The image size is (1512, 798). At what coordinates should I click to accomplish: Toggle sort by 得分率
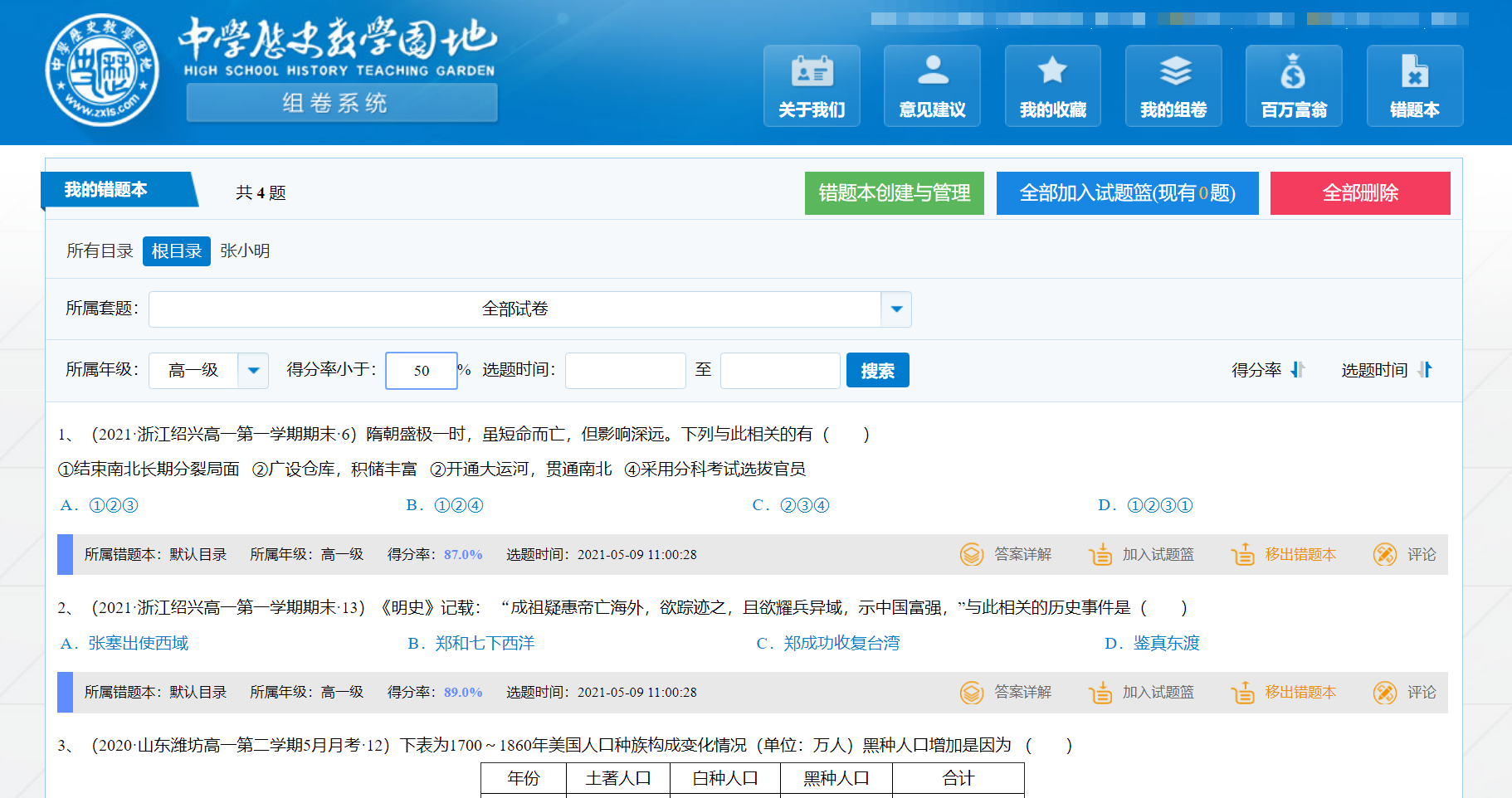click(x=1268, y=370)
